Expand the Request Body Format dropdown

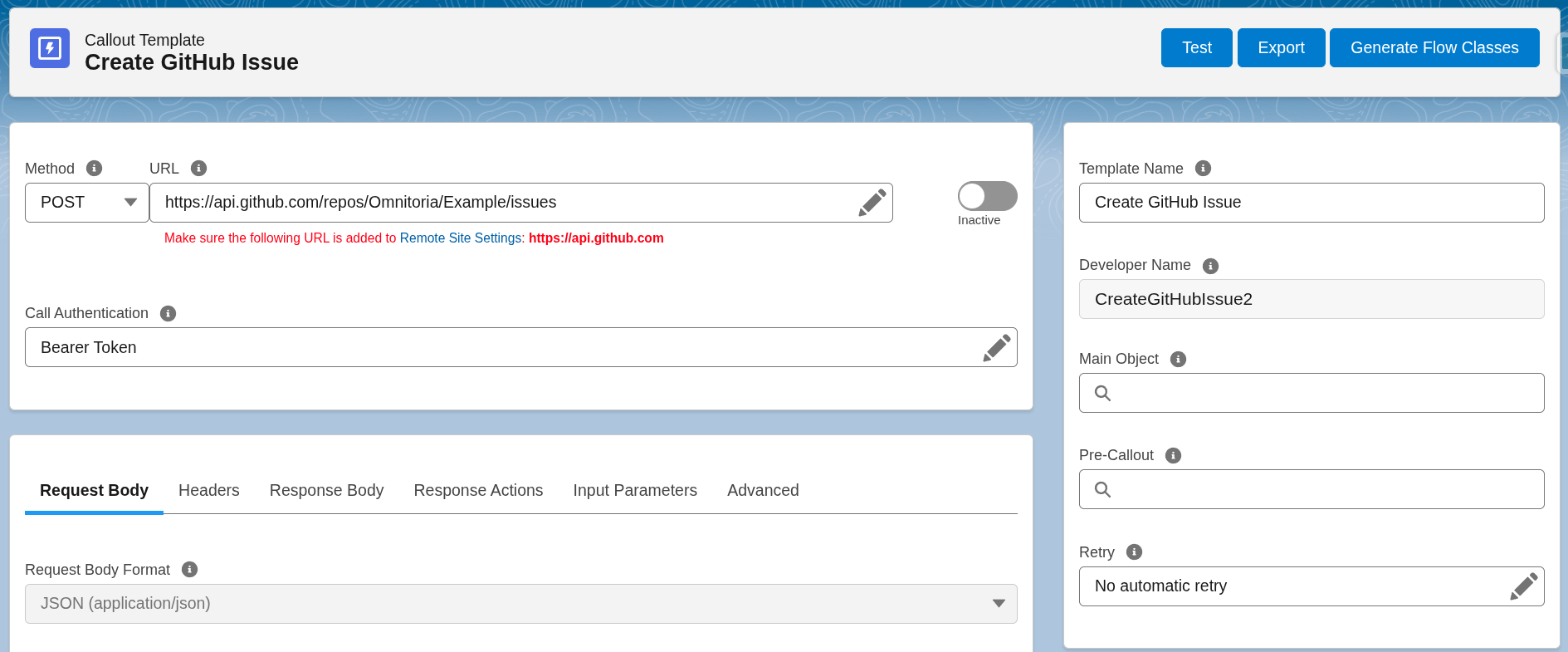click(520, 604)
